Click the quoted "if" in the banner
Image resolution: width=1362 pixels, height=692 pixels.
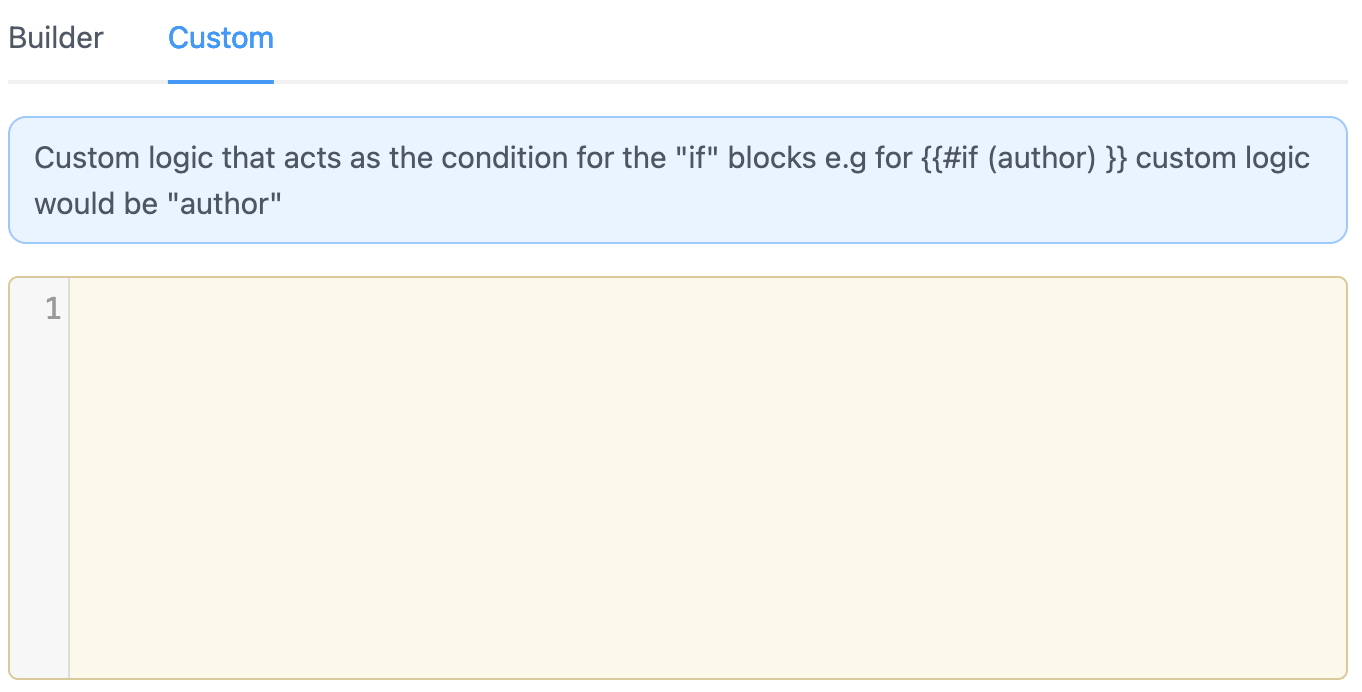(x=692, y=159)
